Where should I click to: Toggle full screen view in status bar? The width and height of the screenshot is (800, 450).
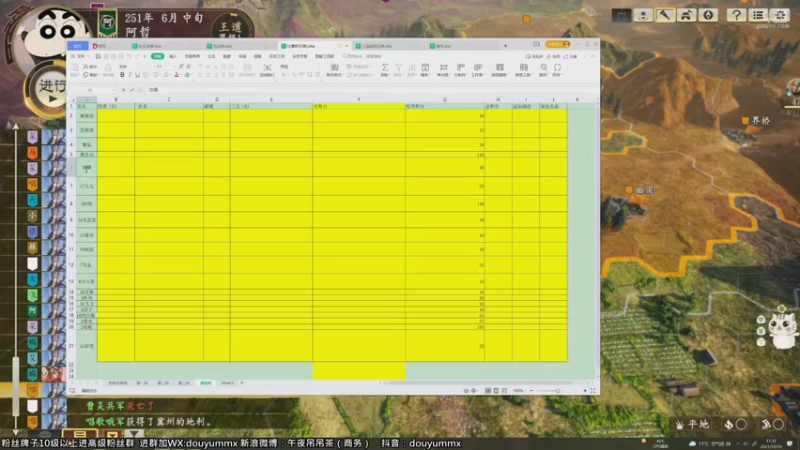click(x=593, y=391)
